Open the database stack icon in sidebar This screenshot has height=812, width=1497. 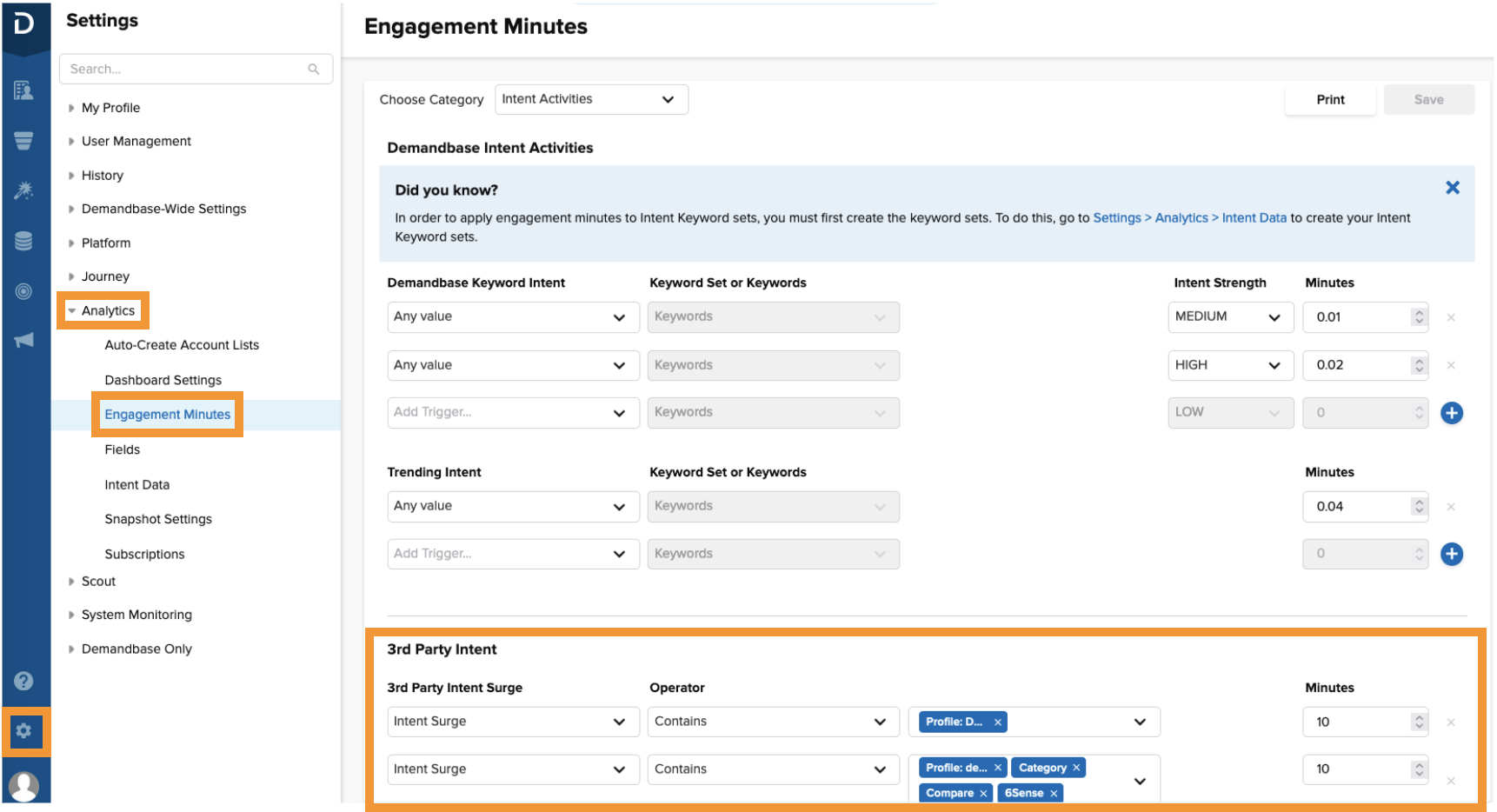tap(24, 241)
